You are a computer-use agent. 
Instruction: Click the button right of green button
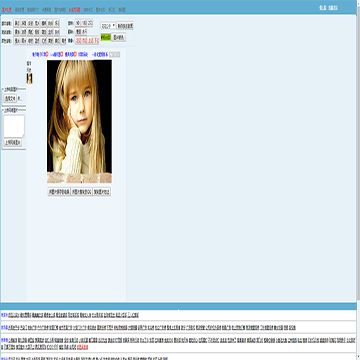[x=118, y=37]
